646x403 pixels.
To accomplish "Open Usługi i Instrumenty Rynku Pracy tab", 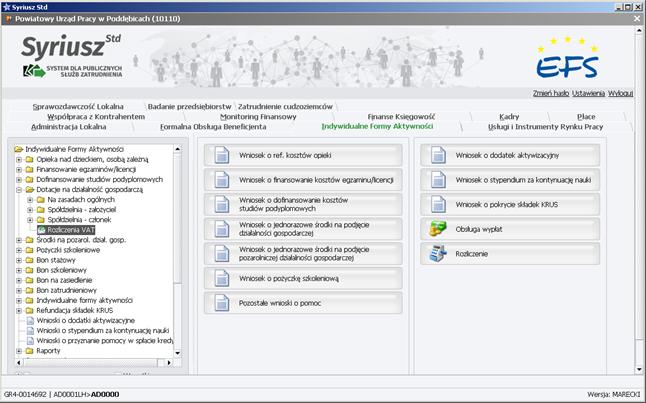I will click(x=545, y=127).
